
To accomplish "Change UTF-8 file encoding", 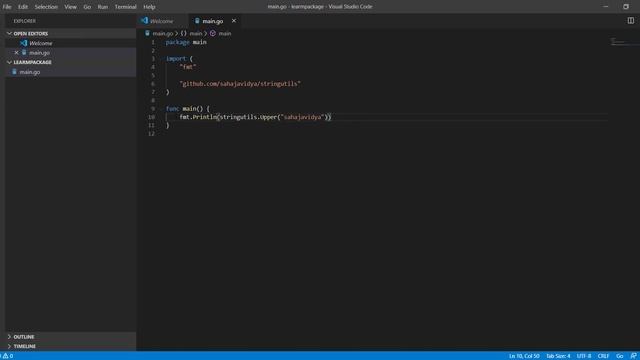I will click(x=584, y=356).
